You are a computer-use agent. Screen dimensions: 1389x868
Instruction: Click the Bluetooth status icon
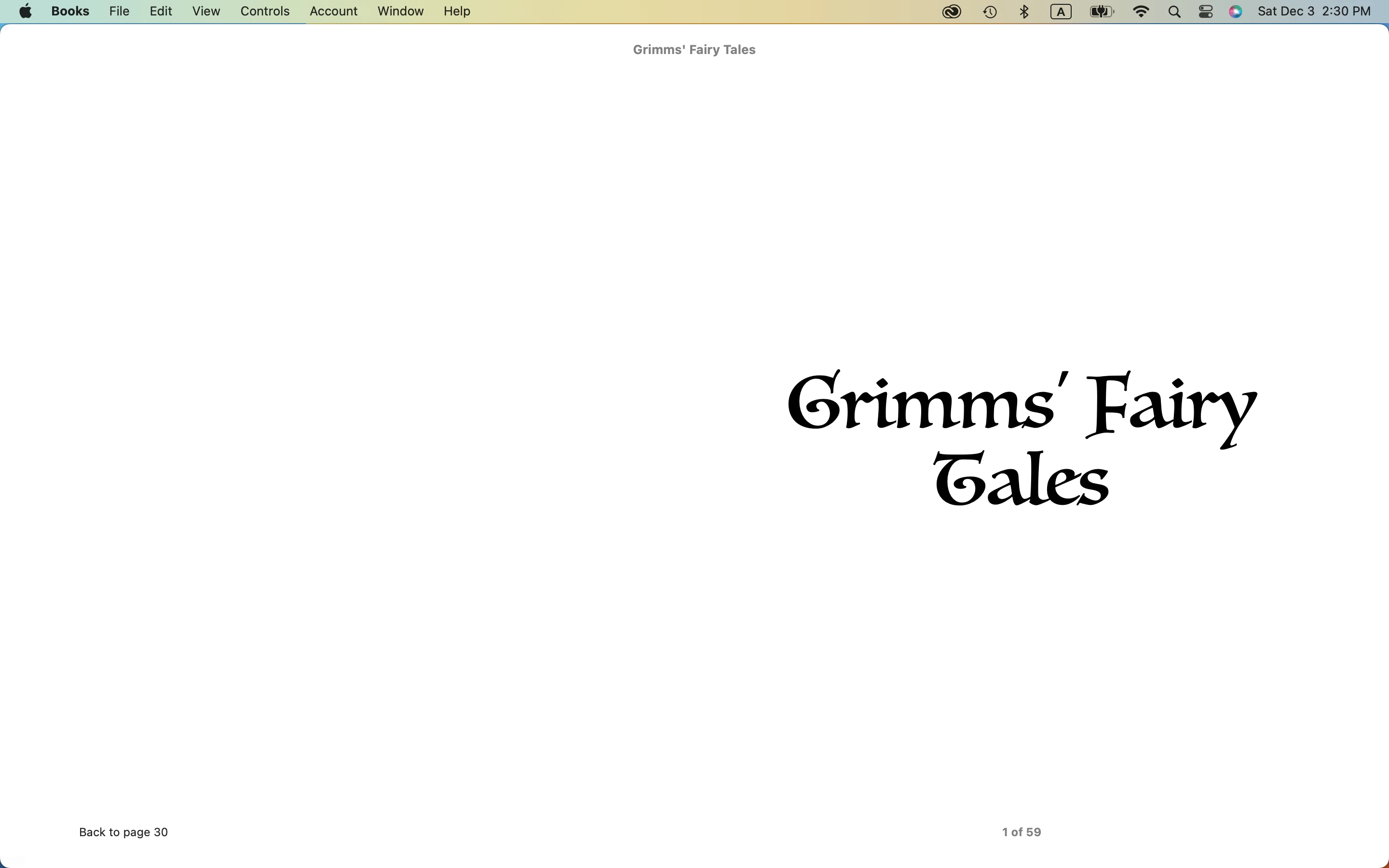1024,12
